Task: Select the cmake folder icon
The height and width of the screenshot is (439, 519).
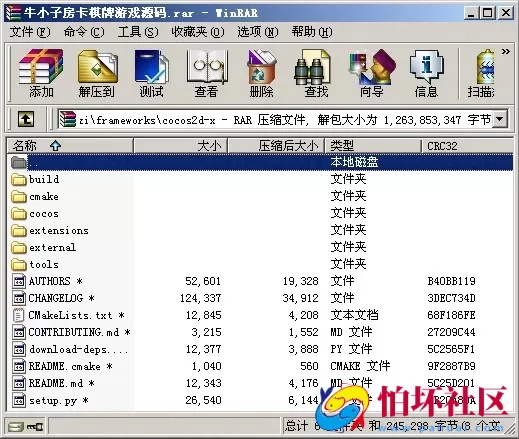Action: [19, 197]
